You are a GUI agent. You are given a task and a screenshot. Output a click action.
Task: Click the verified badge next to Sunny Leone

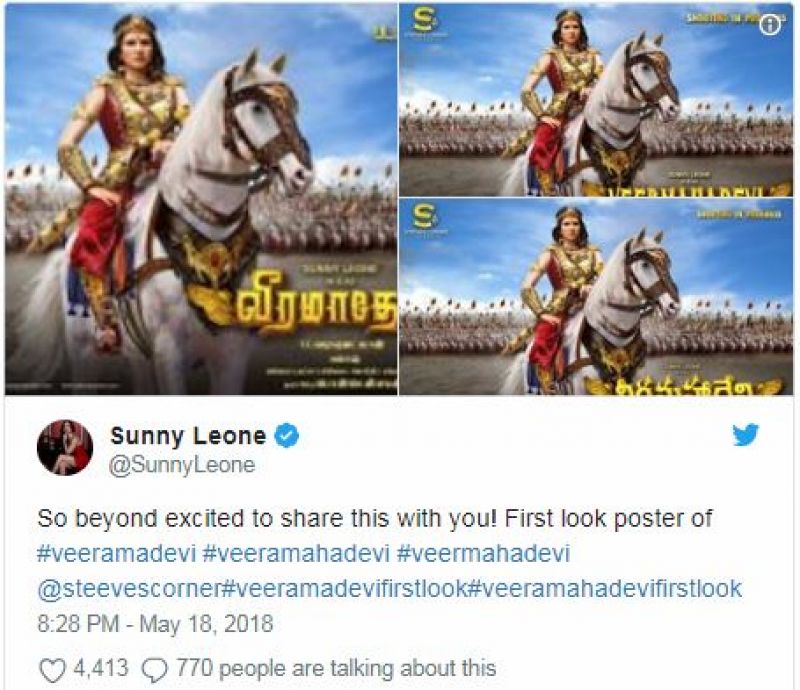coord(285,436)
